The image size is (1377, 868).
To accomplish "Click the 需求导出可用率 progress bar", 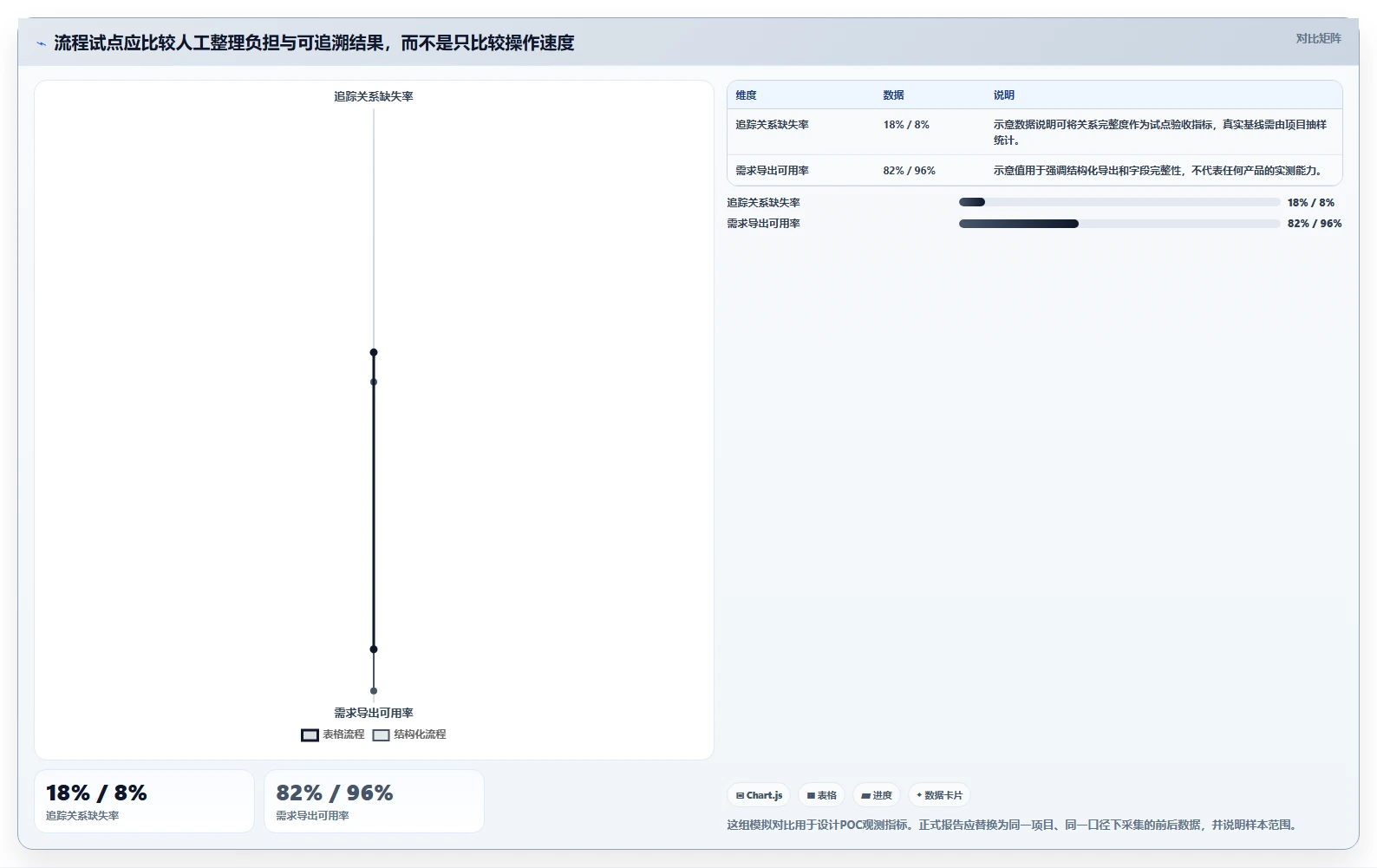I will click(x=1119, y=224).
